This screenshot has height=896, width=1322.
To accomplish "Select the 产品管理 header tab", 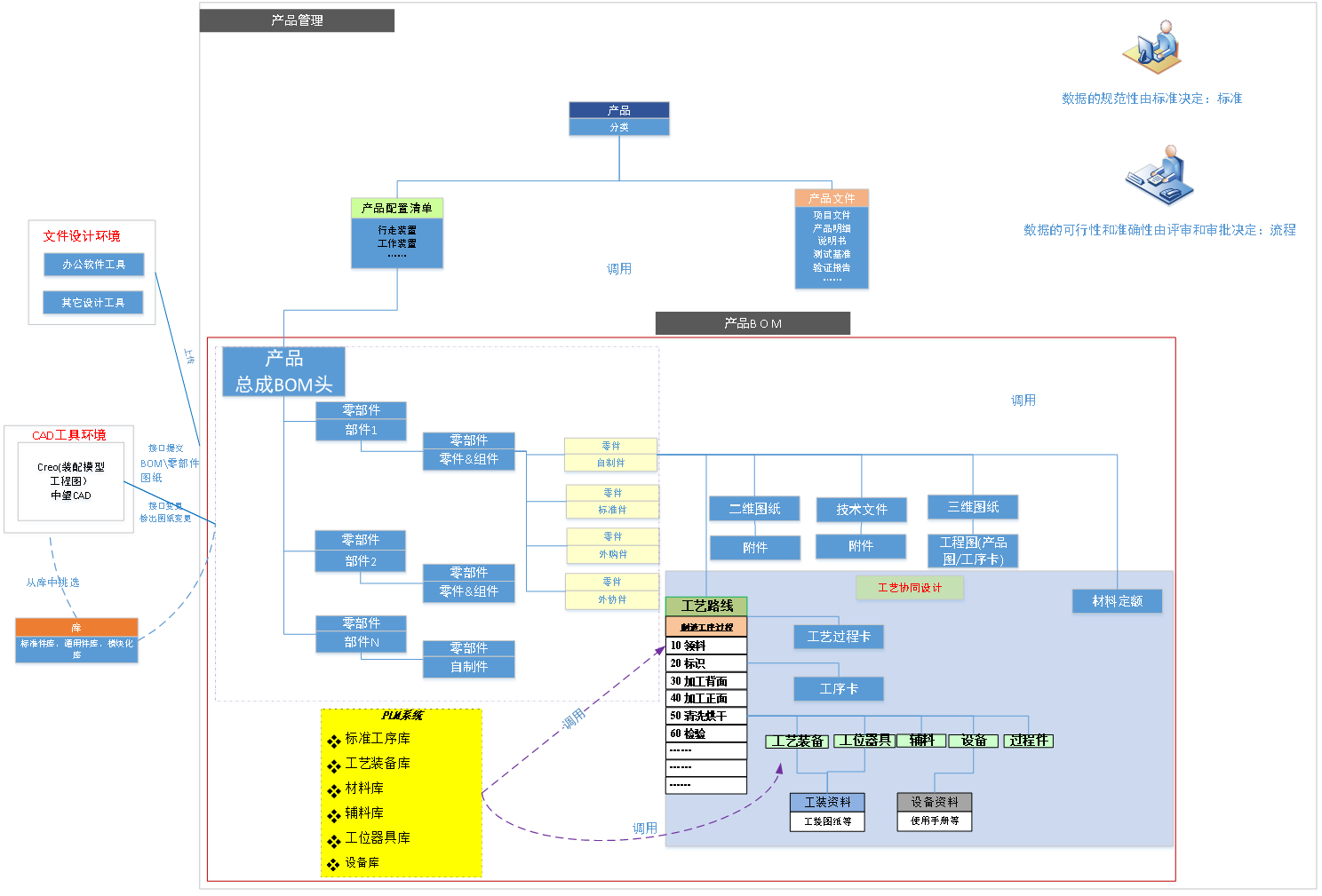I will (298, 20).
